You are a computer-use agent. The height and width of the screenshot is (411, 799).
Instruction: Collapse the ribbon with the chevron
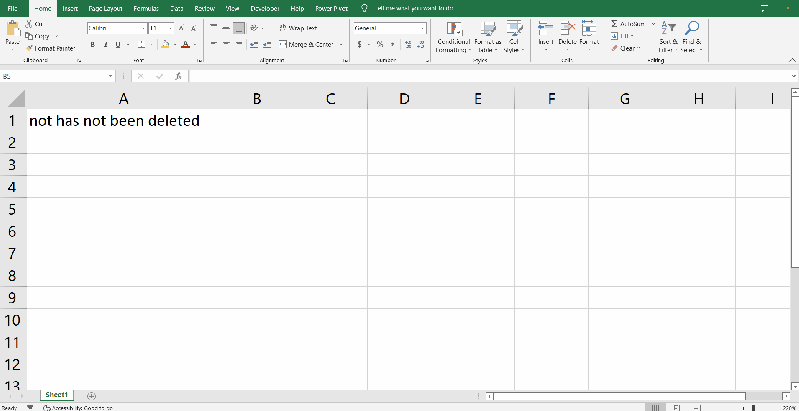click(792, 61)
